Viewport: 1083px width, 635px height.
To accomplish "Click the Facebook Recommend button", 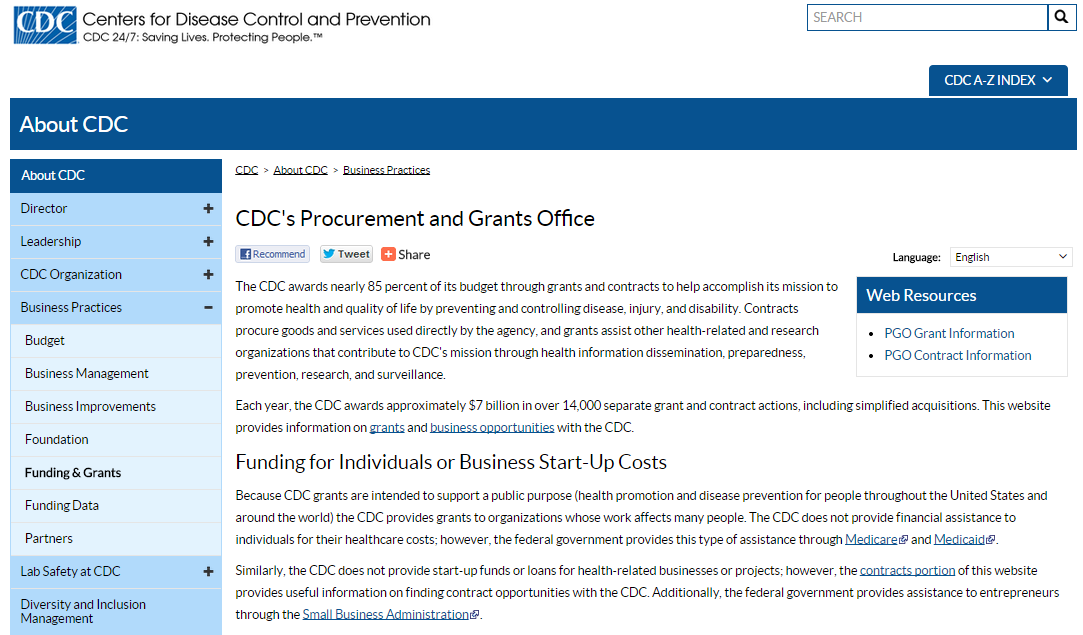I will coord(272,254).
